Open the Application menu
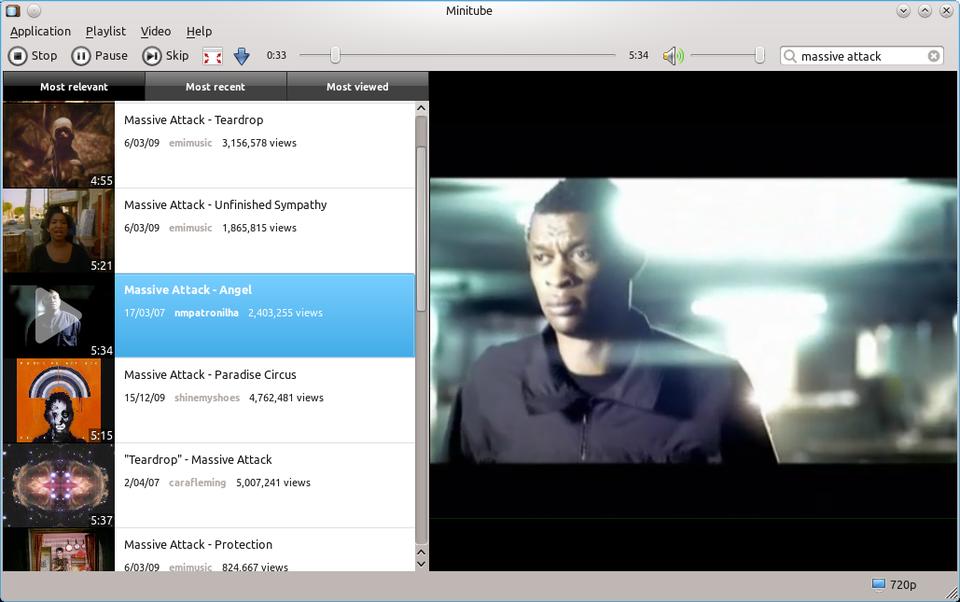The width and height of the screenshot is (960, 602). pyautogui.click(x=40, y=31)
